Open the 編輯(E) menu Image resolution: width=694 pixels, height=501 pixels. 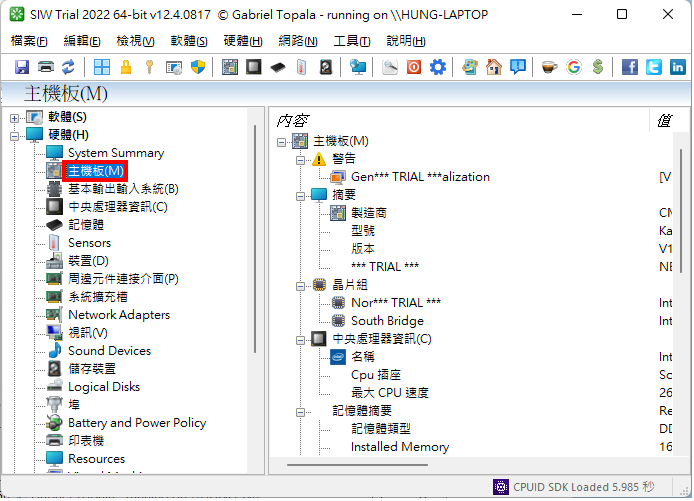(x=82, y=41)
